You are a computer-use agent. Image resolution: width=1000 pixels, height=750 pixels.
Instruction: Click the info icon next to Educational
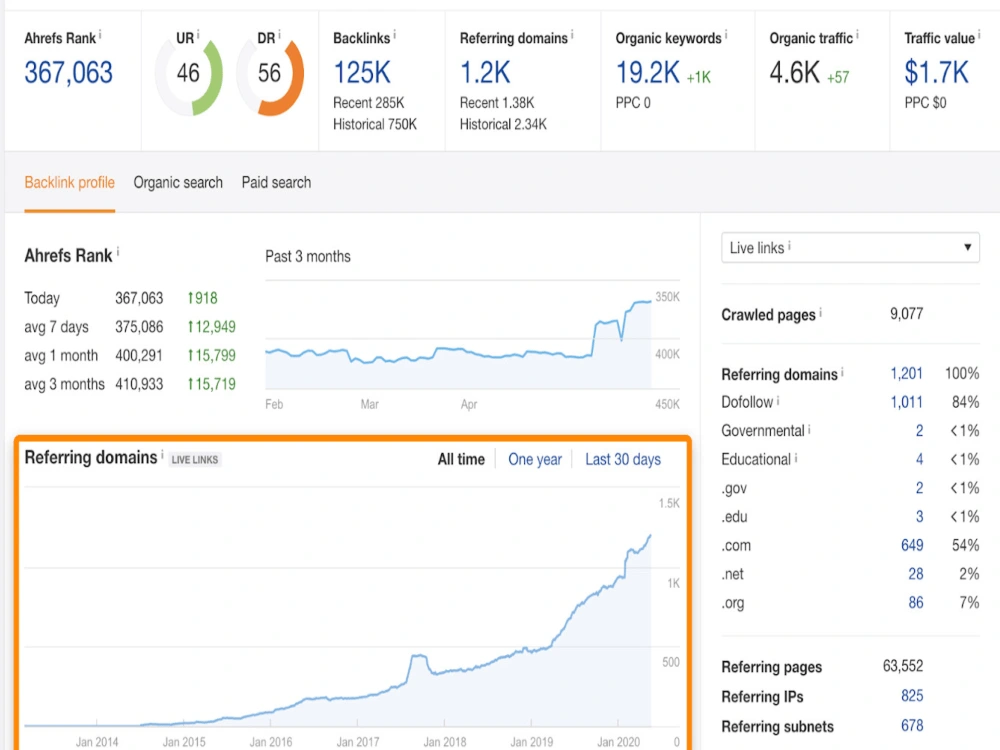tap(795, 457)
